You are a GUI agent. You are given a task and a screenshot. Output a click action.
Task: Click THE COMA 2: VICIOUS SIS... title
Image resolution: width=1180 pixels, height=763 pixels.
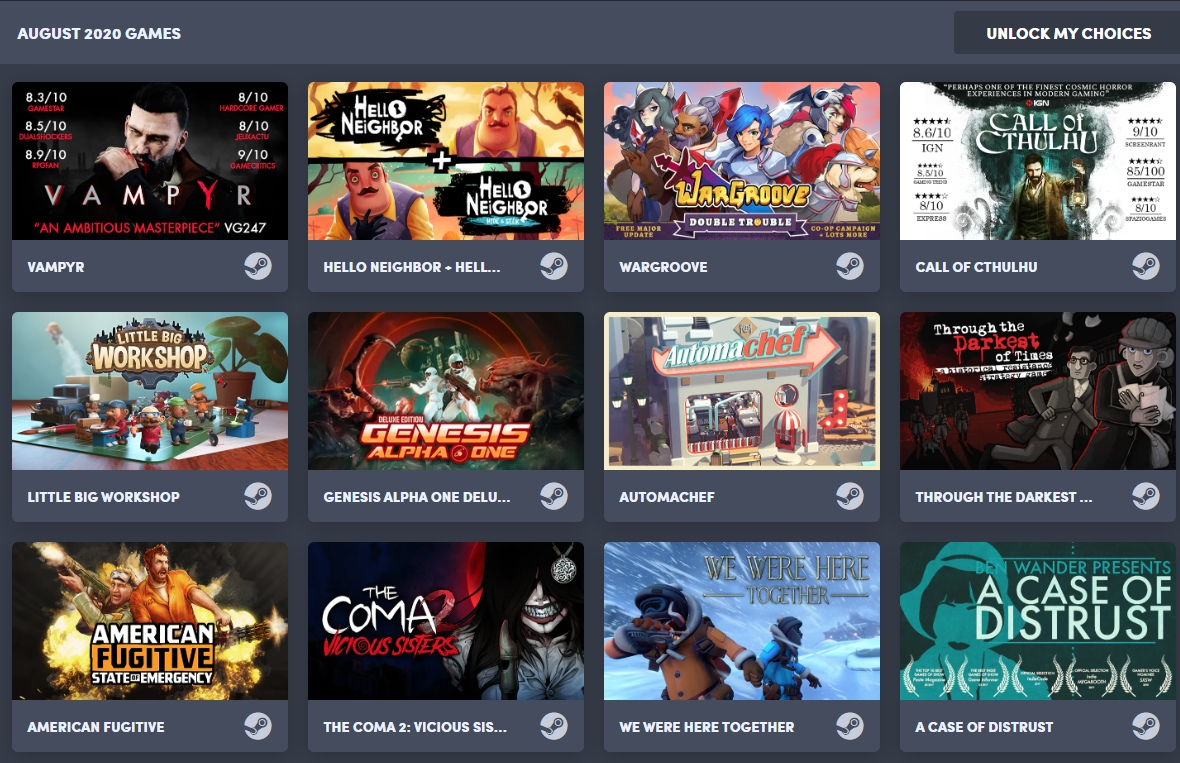[x=415, y=728]
